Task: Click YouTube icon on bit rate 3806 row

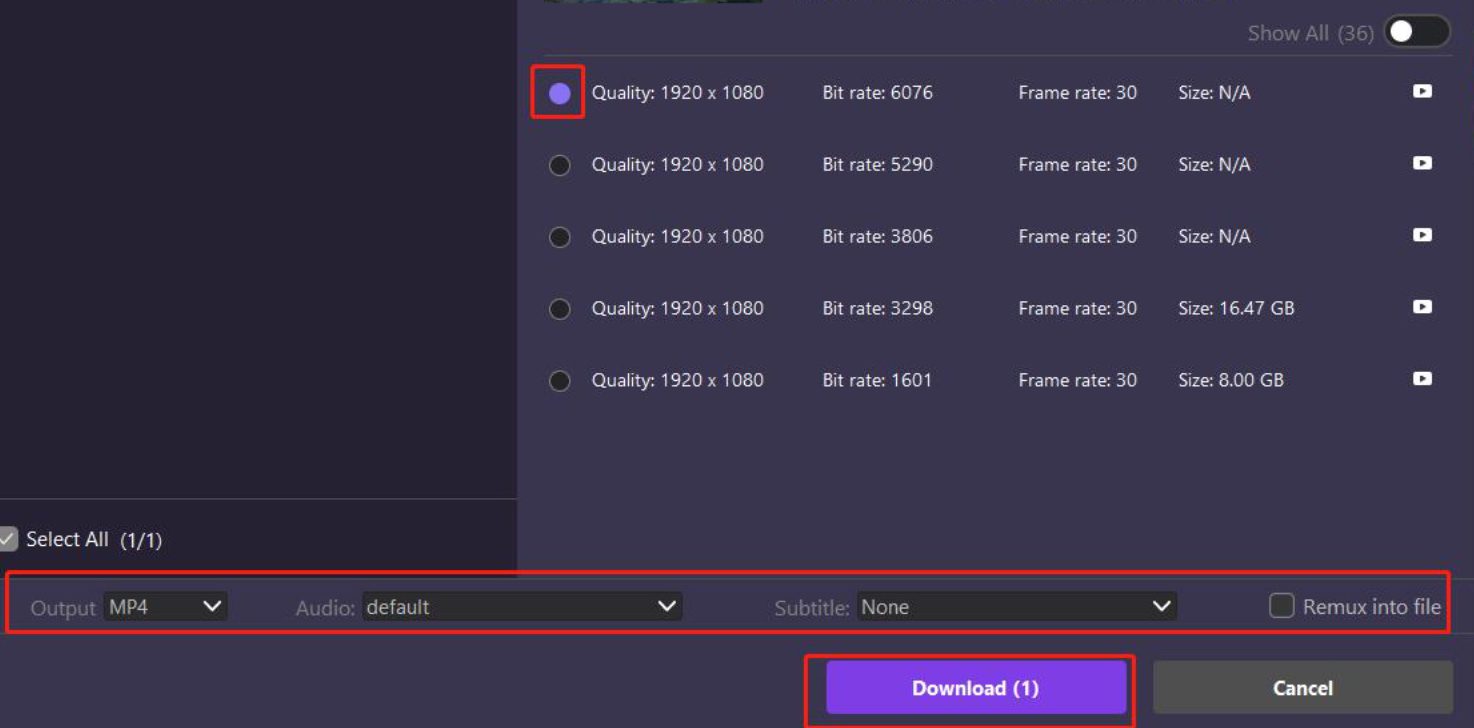Action: coord(1421,236)
